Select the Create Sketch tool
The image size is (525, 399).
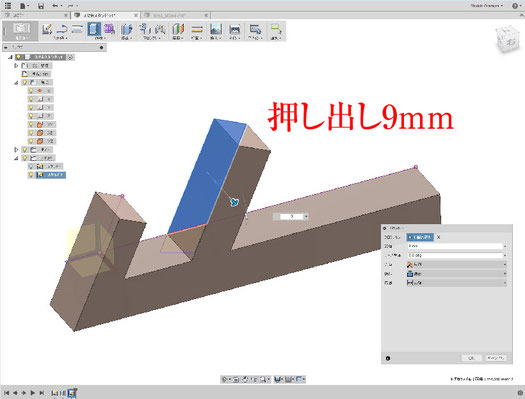[47, 29]
